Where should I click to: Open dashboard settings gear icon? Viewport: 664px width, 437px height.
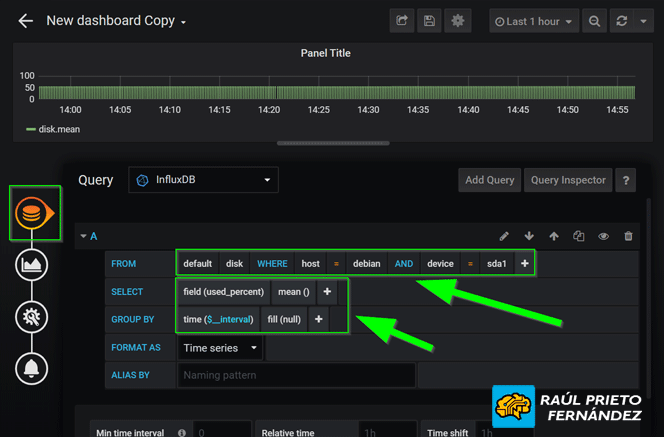tap(458, 21)
